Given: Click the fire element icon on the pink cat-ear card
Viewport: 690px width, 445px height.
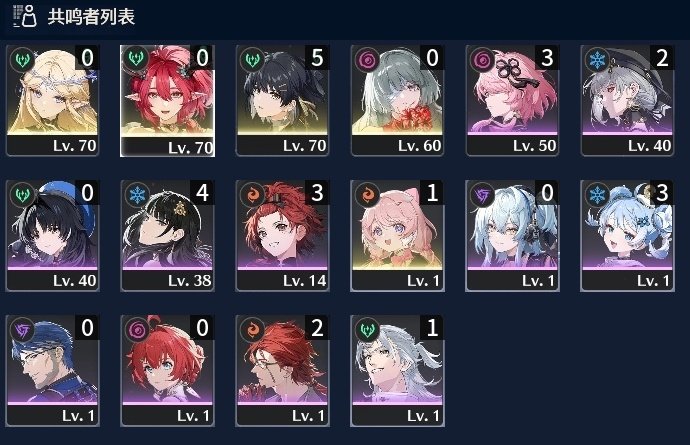Looking at the screenshot, I should [x=367, y=194].
